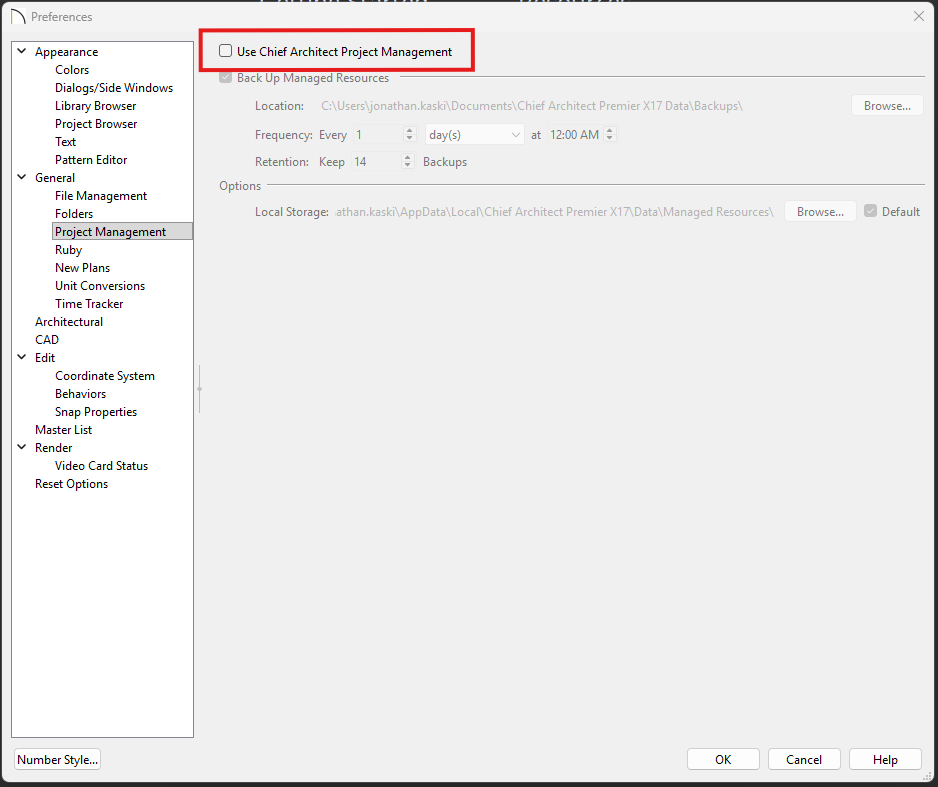The width and height of the screenshot is (938, 787).
Task: Click the OK button
Action: 723,759
